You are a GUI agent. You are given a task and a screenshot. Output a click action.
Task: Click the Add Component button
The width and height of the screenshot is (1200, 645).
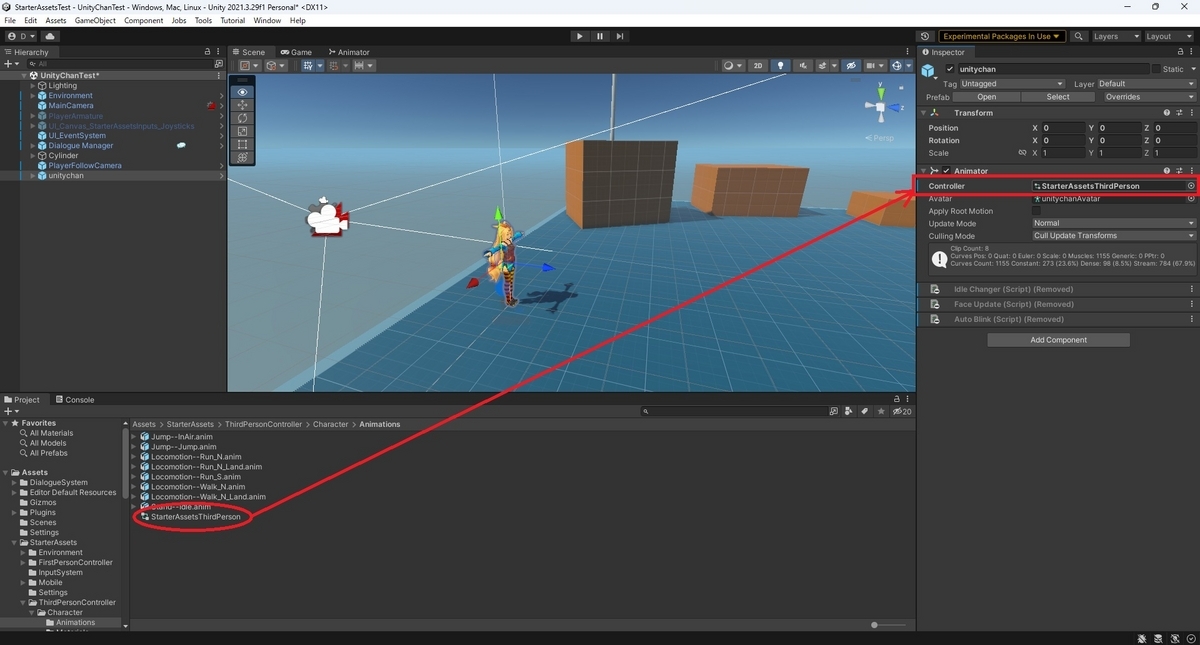(1058, 340)
